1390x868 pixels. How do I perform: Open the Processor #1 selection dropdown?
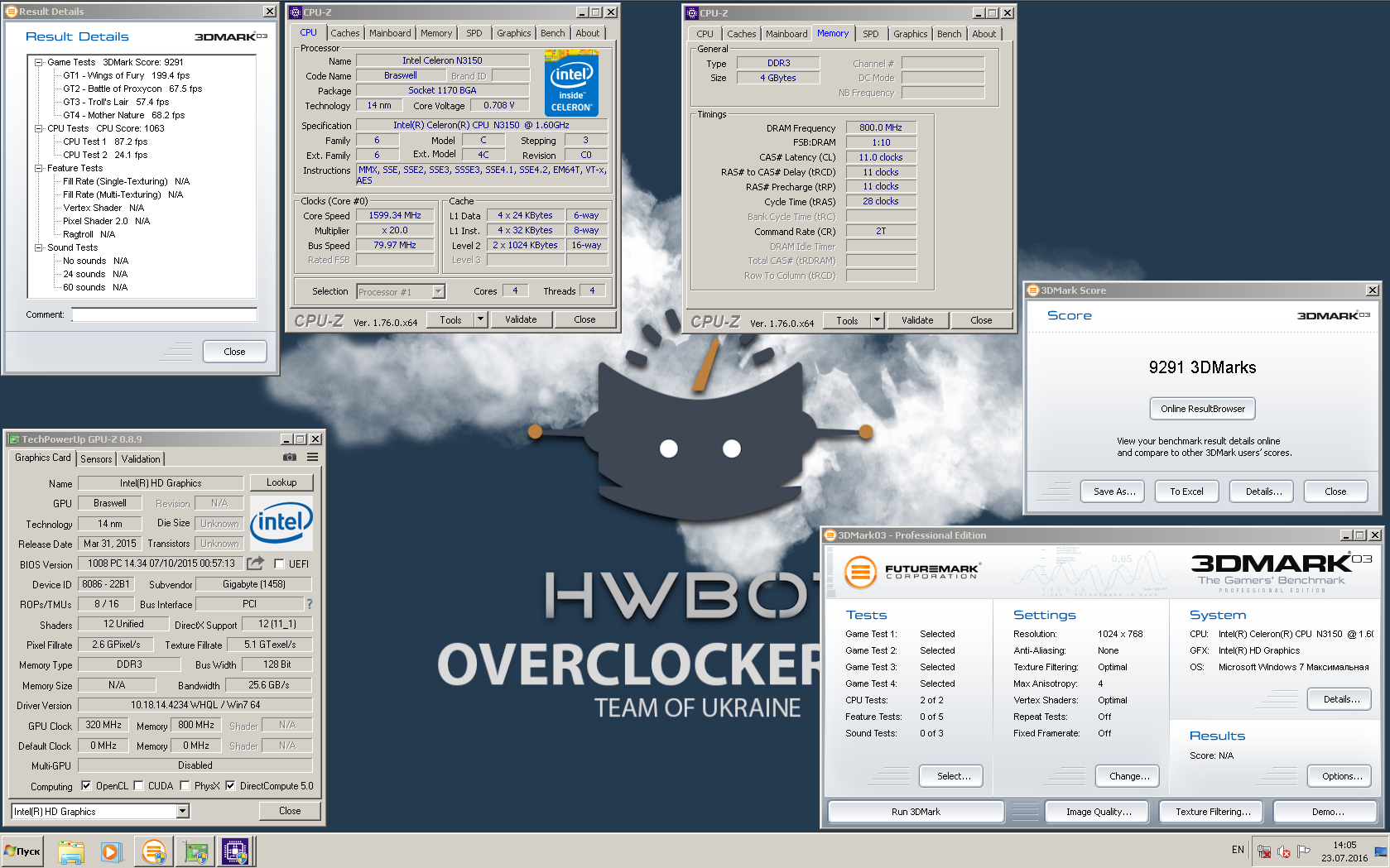pyautogui.click(x=439, y=291)
